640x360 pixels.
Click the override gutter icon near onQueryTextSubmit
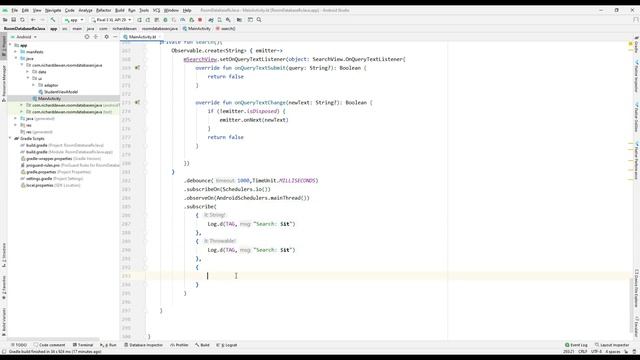pyautogui.click(x=138, y=68)
